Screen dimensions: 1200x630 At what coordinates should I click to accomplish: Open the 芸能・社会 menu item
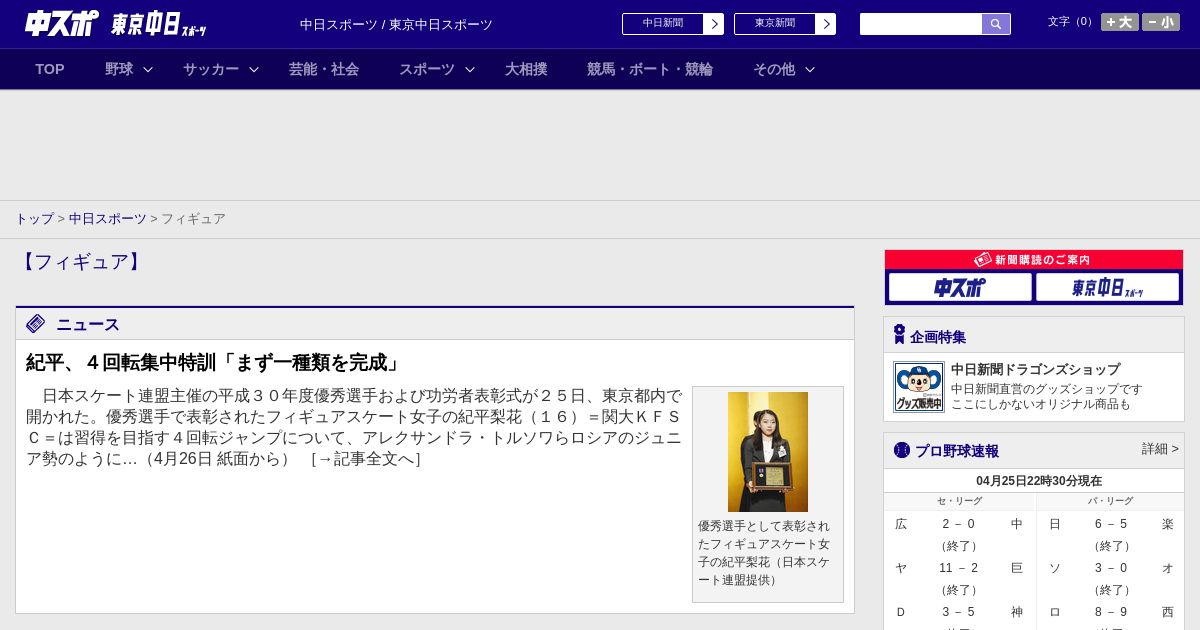tap(324, 69)
